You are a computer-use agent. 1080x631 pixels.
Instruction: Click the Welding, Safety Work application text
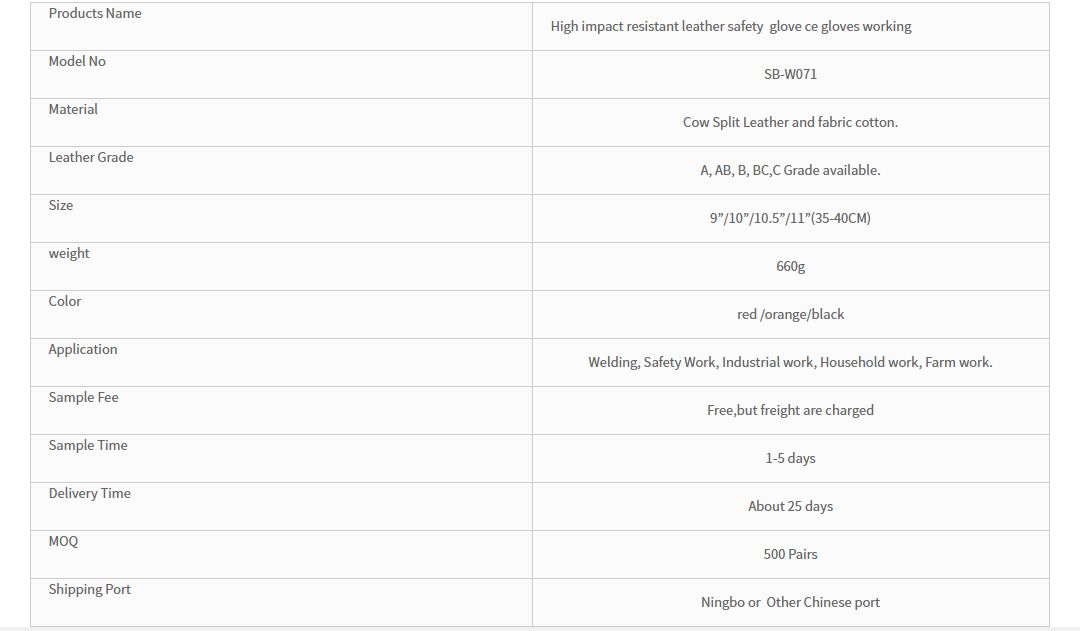790,362
